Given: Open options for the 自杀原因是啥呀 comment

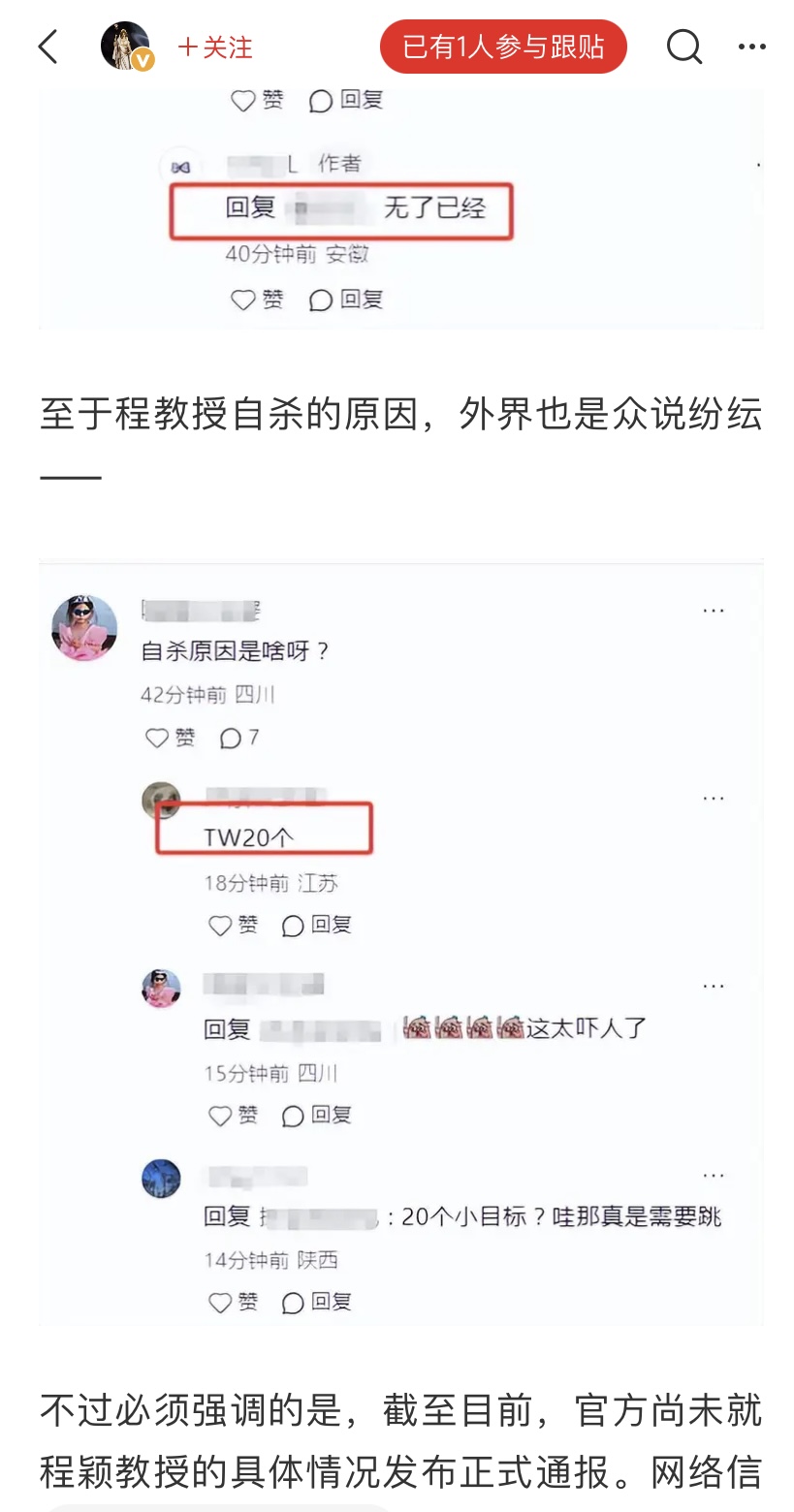Looking at the screenshot, I should tap(714, 611).
